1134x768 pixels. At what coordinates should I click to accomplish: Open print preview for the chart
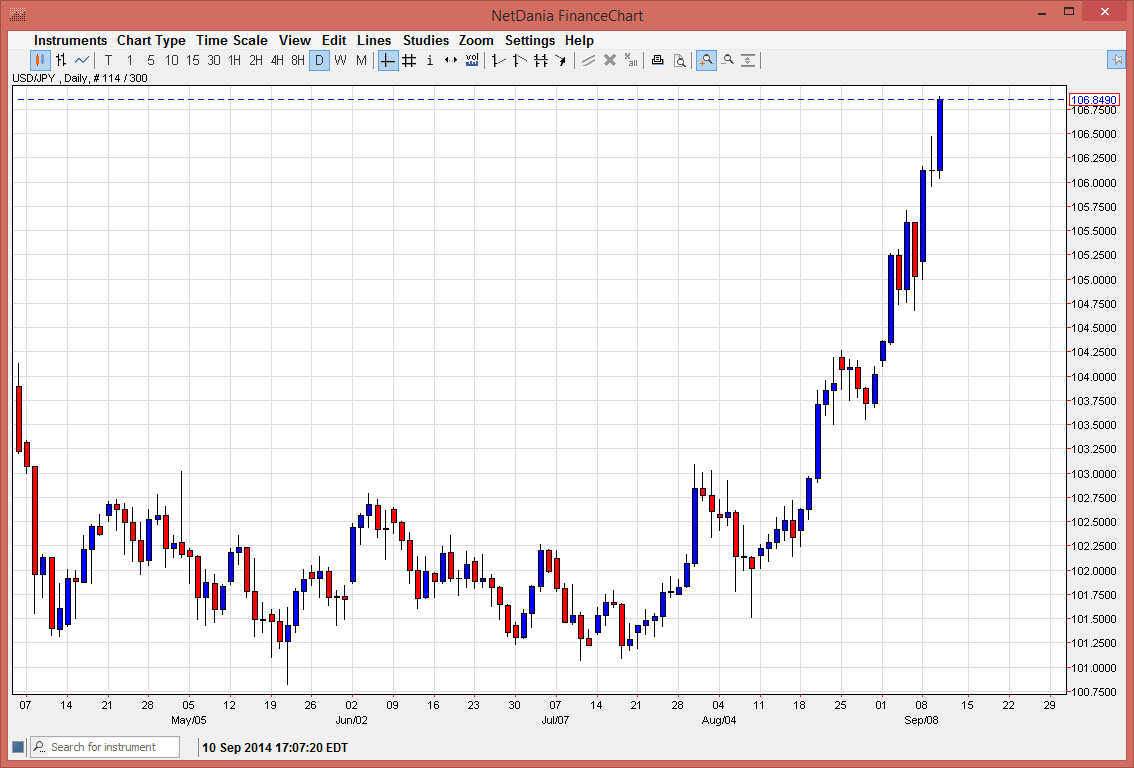pyautogui.click(x=680, y=60)
